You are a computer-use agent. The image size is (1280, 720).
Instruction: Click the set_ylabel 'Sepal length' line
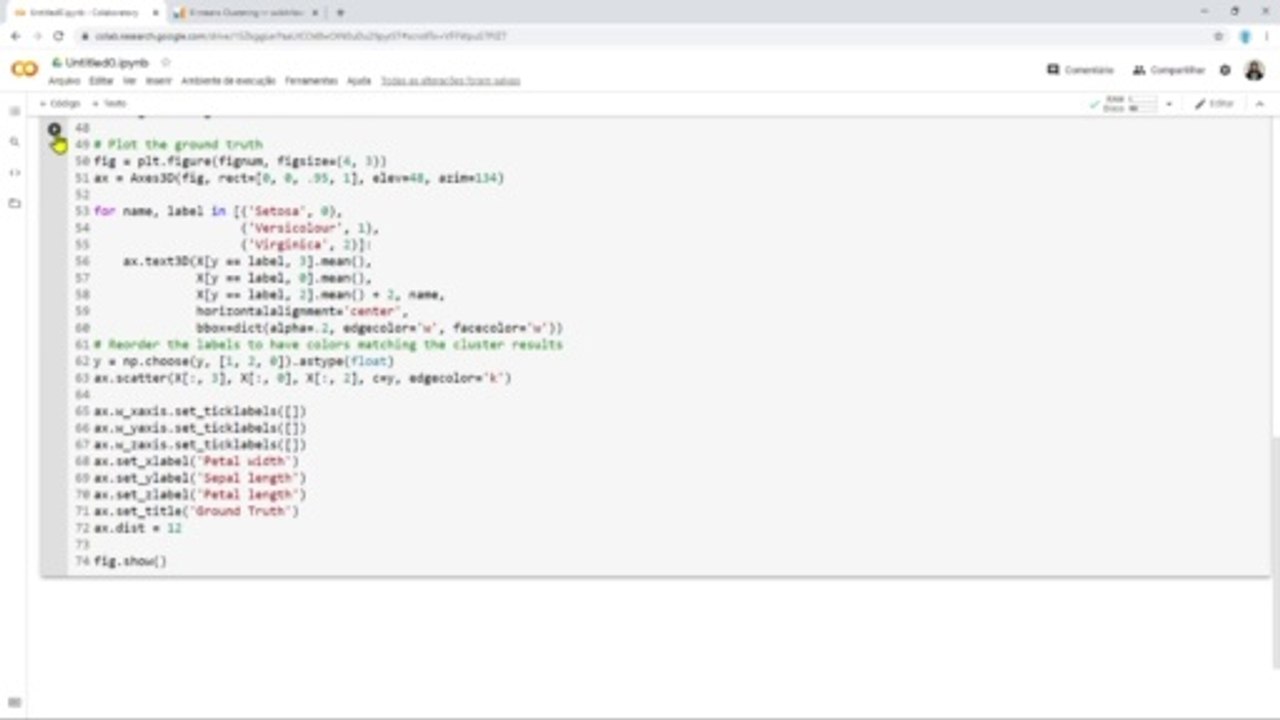(200, 478)
